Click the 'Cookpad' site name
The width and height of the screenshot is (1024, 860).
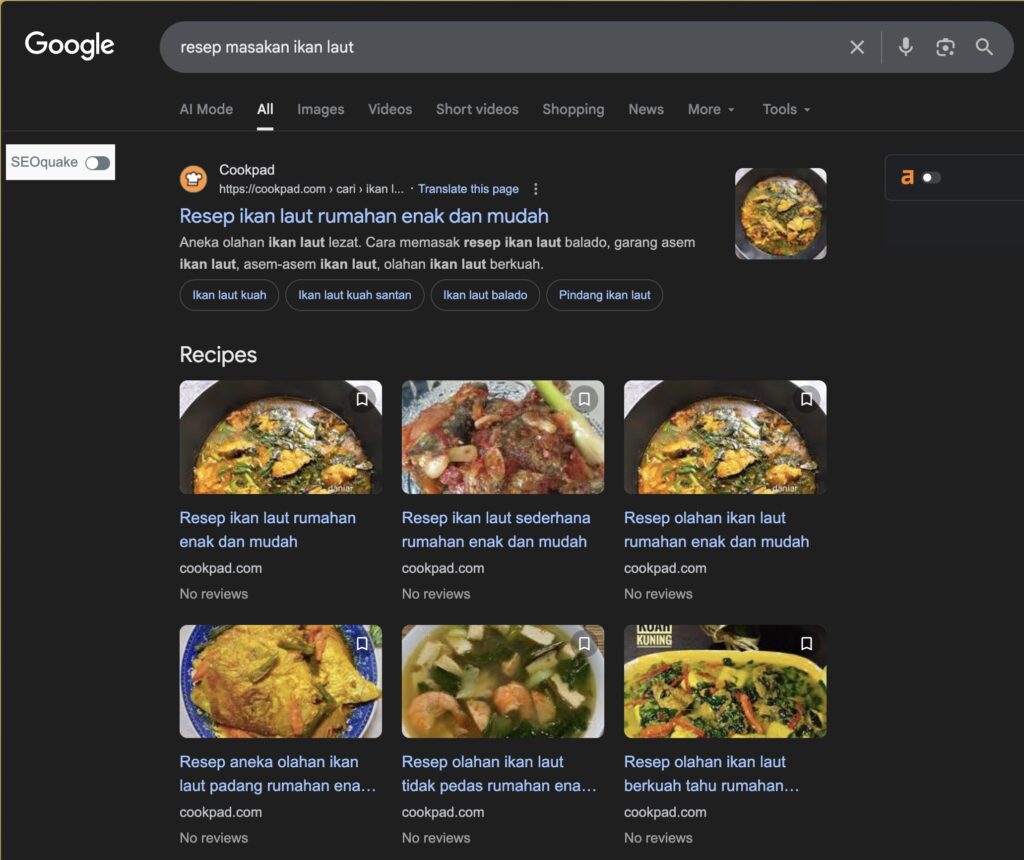click(247, 170)
